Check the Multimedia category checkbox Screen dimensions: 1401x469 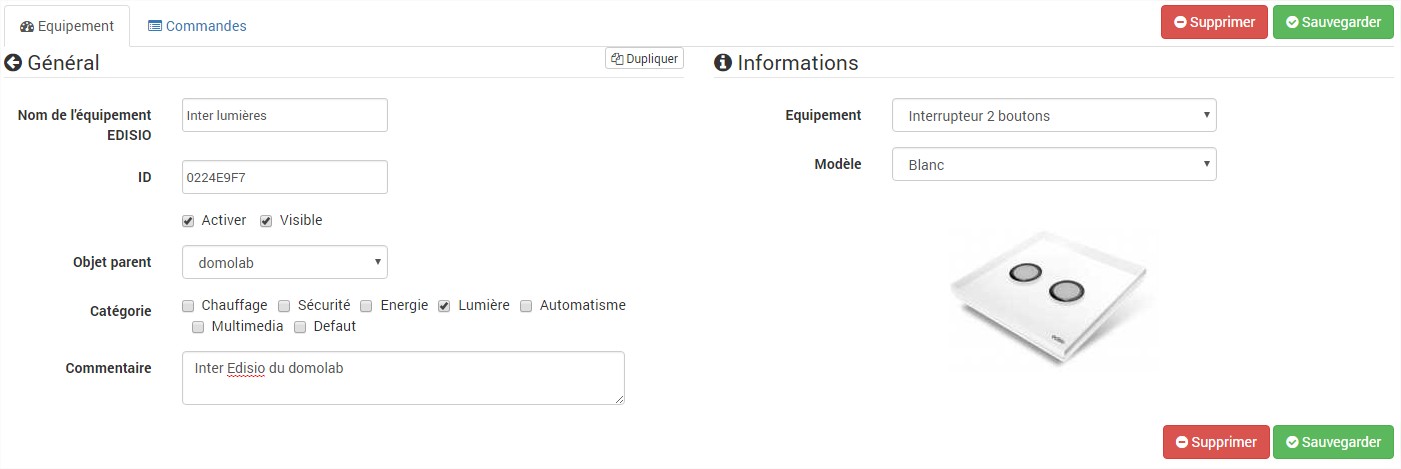[198, 327]
